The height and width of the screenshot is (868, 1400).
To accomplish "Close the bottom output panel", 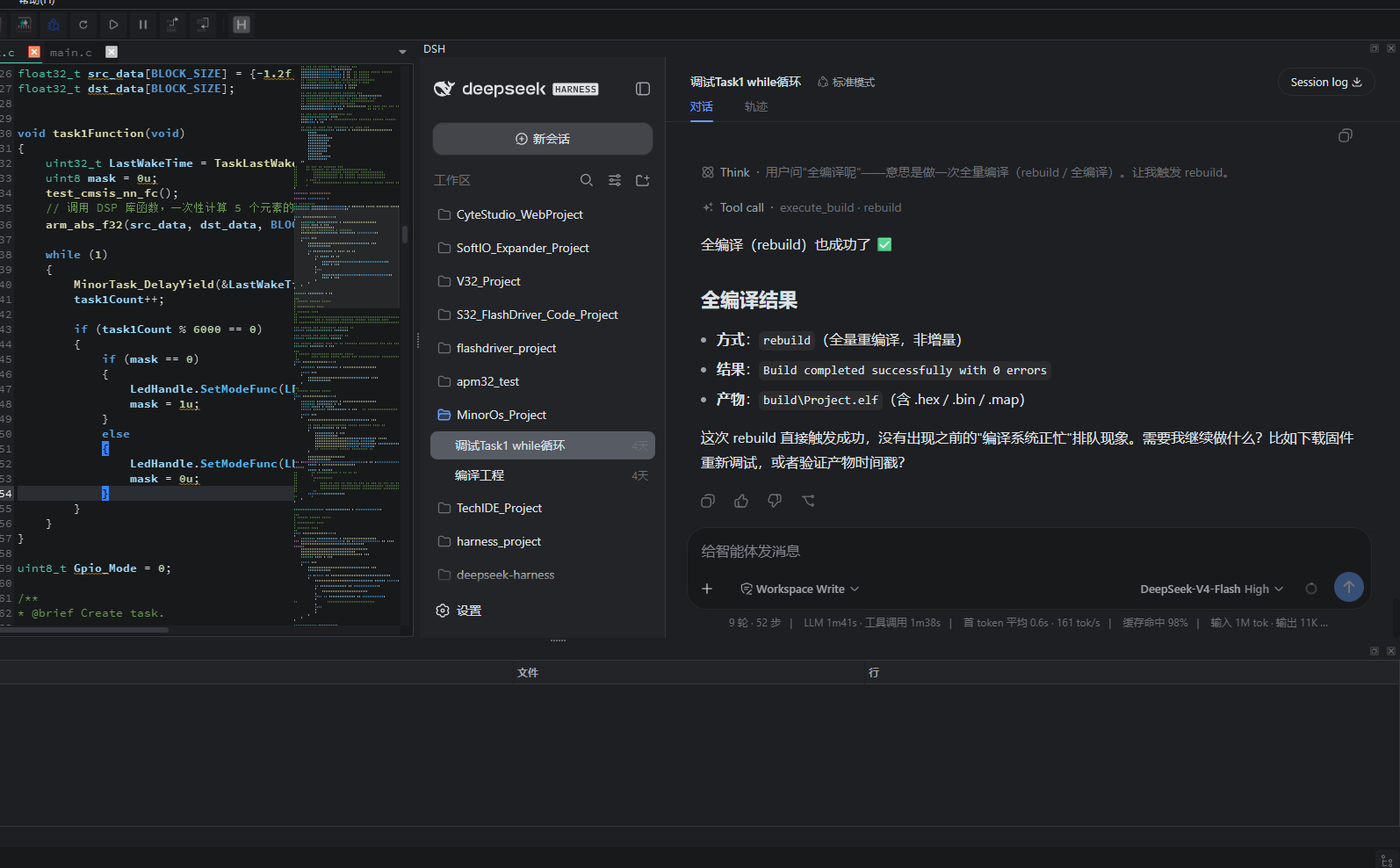I will point(1390,651).
